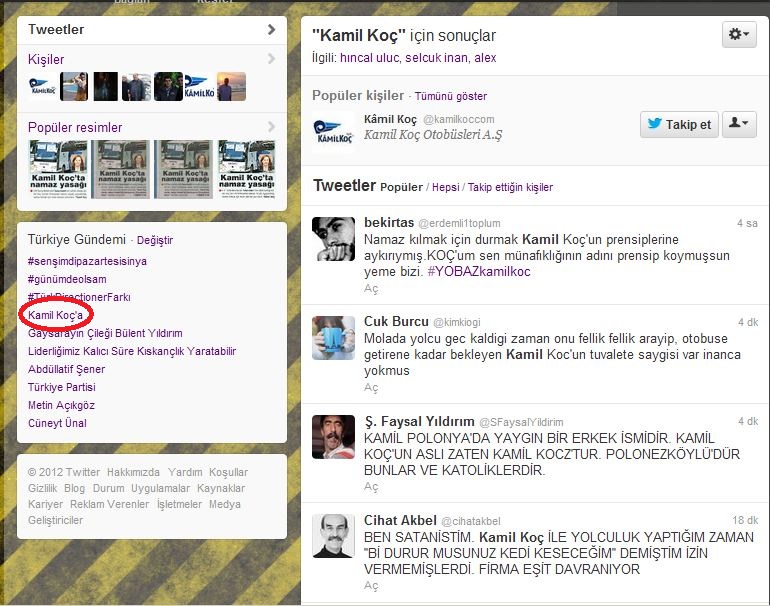Open trend #TürkDirectionerFarkı

(x=80, y=297)
